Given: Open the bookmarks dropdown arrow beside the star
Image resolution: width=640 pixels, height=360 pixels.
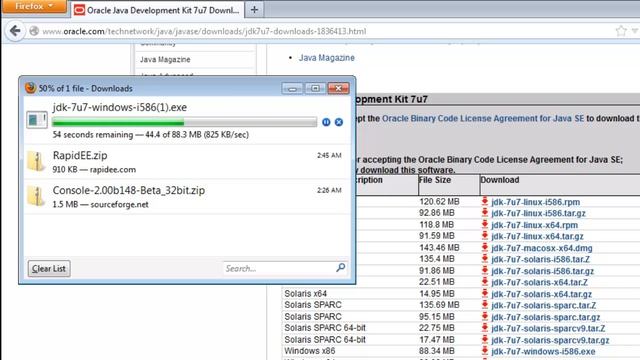Looking at the screenshot, I should [x=635, y=31].
